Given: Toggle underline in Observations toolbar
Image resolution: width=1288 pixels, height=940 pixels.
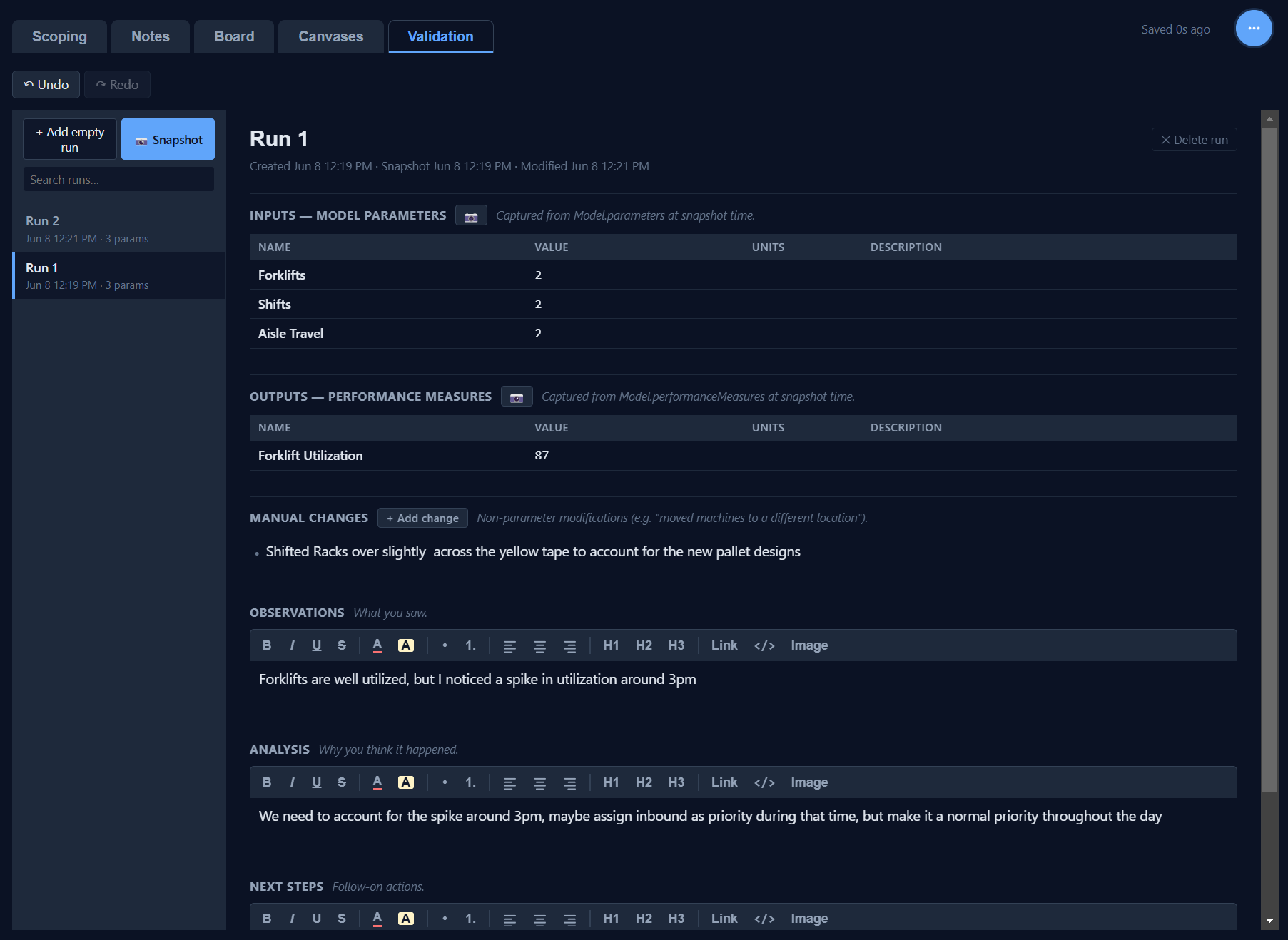Looking at the screenshot, I should point(317,645).
